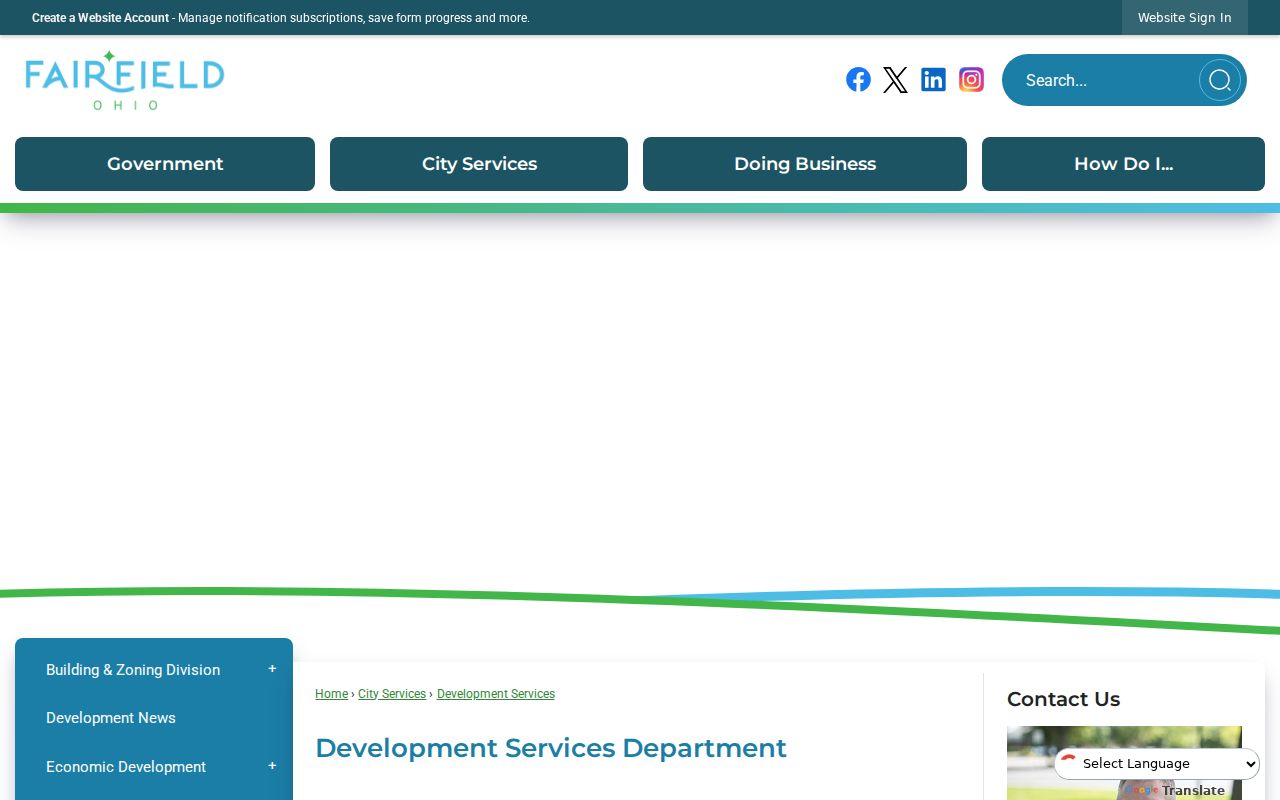Viewport: 1280px width, 800px height.
Task: Go to Home breadcrumb link
Action: click(x=331, y=694)
